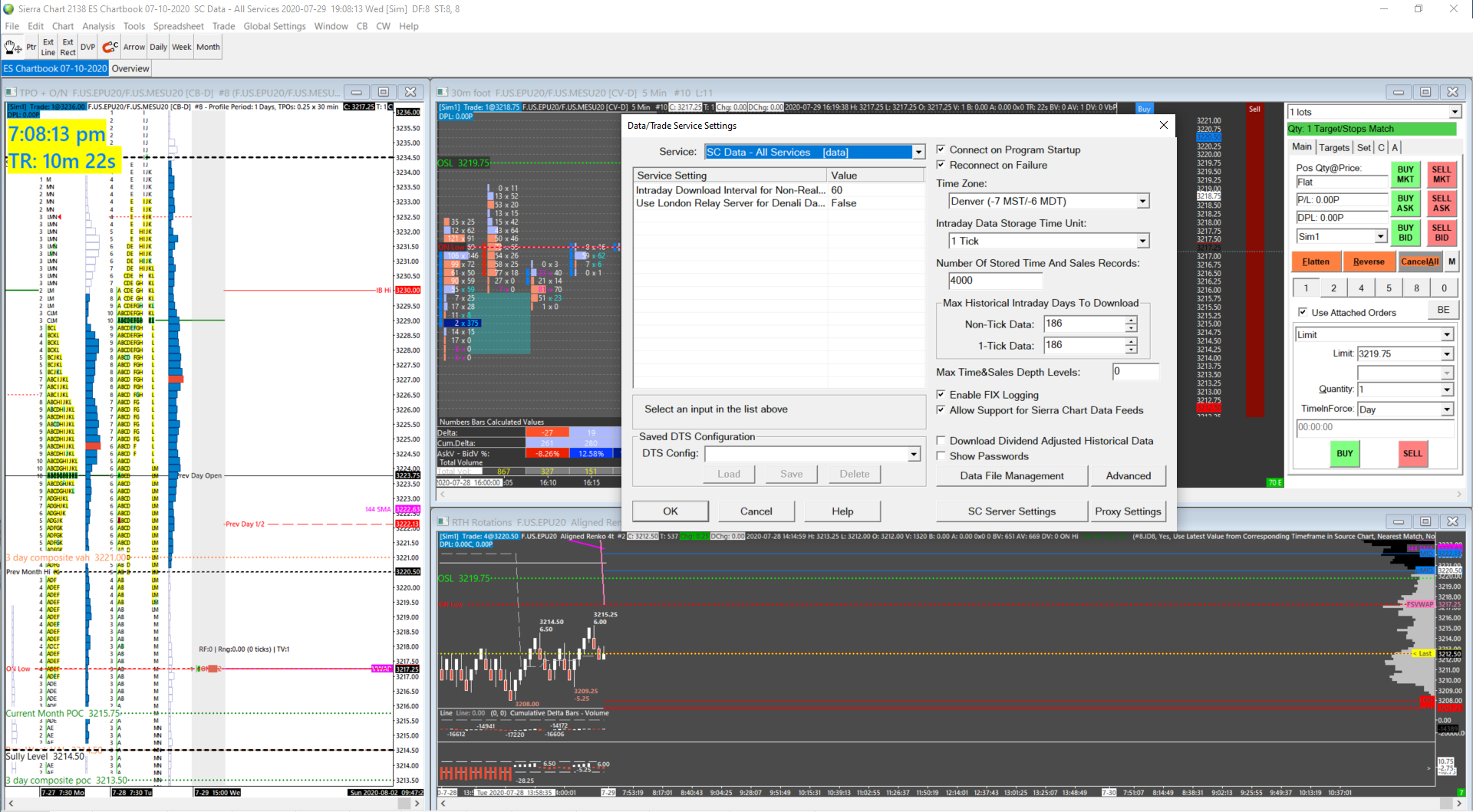
Task: Select the hand pan chart tool
Action: tap(13, 48)
